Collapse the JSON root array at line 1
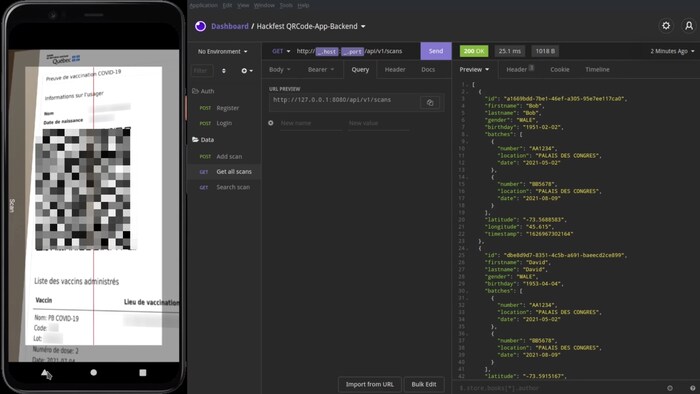This screenshot has width=700, height=394. click(467, 84)
